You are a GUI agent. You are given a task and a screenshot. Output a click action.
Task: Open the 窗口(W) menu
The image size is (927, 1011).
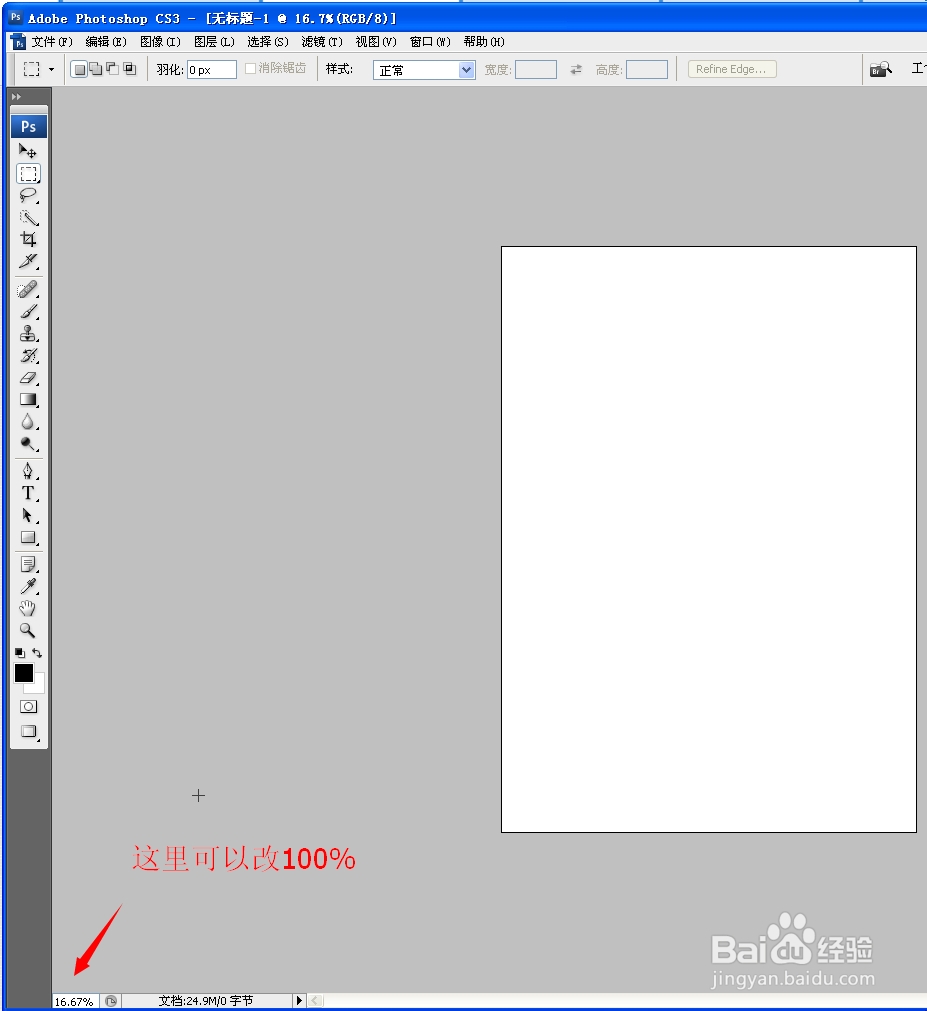(430, 42)
